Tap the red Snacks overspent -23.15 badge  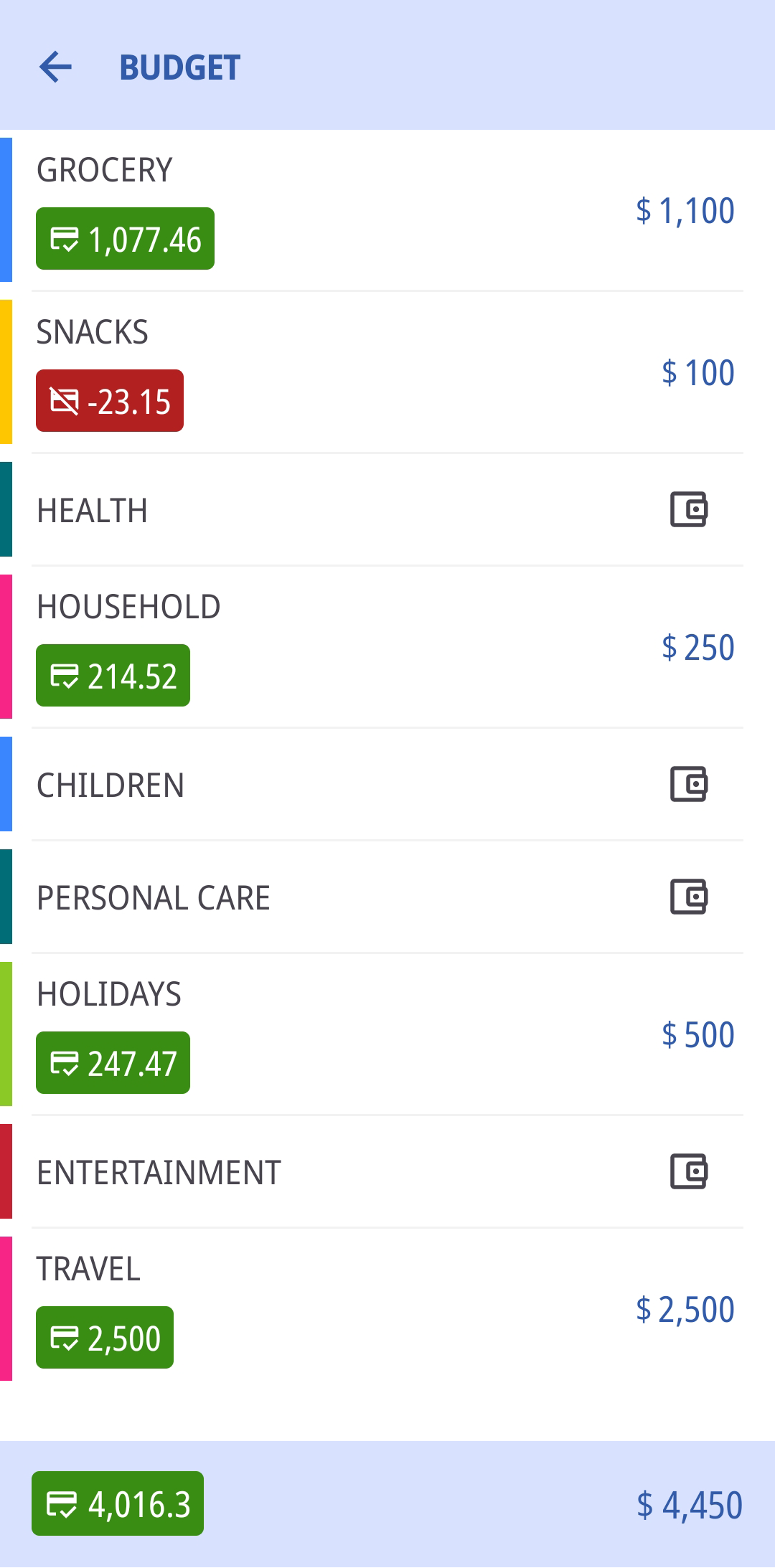tap(110, 401)
